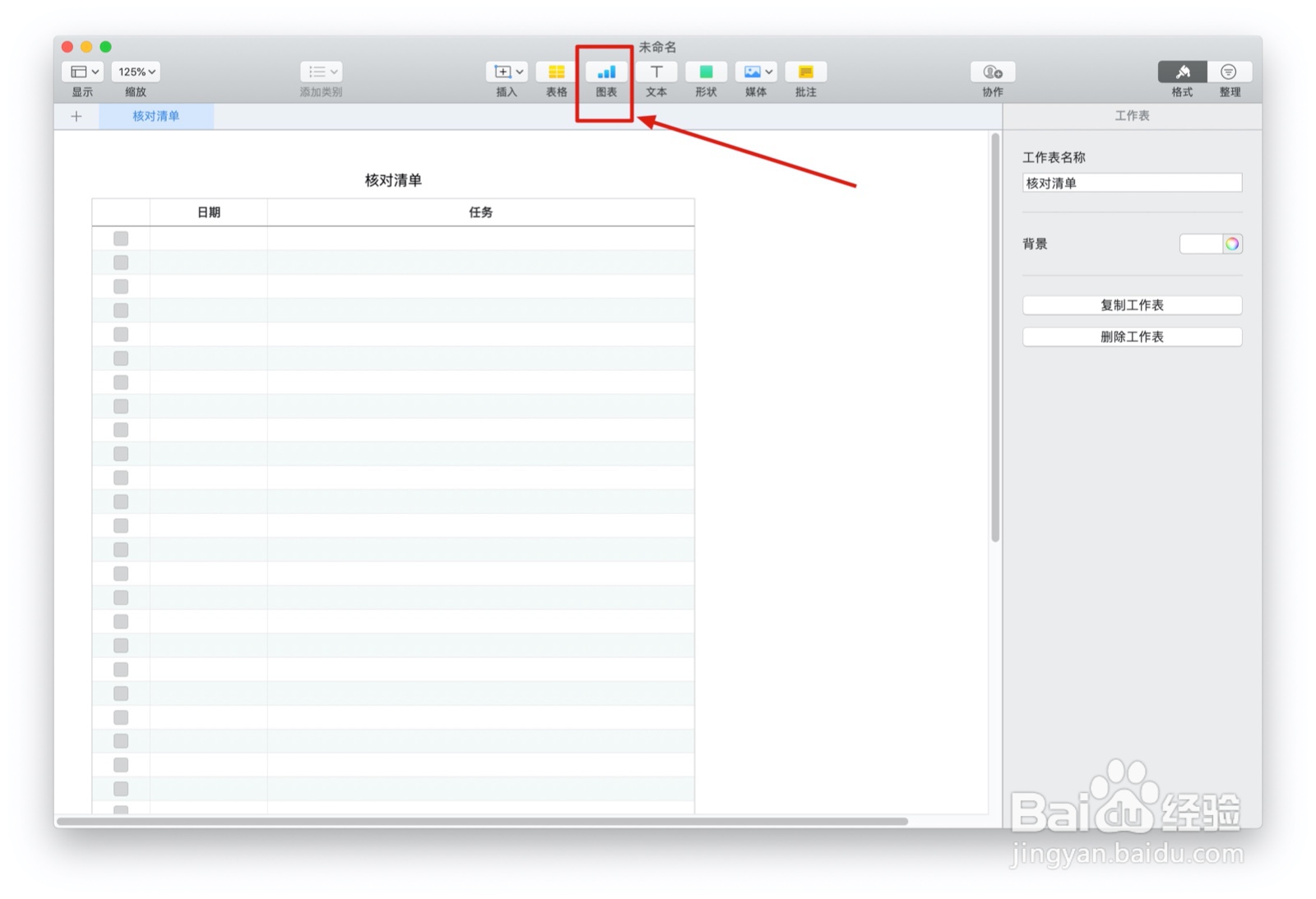Image resolution: width=1316 pixels, height=899 pixels.
Task: Open the 背景 color wheel picker
Action: click(x=1232, y=243)
